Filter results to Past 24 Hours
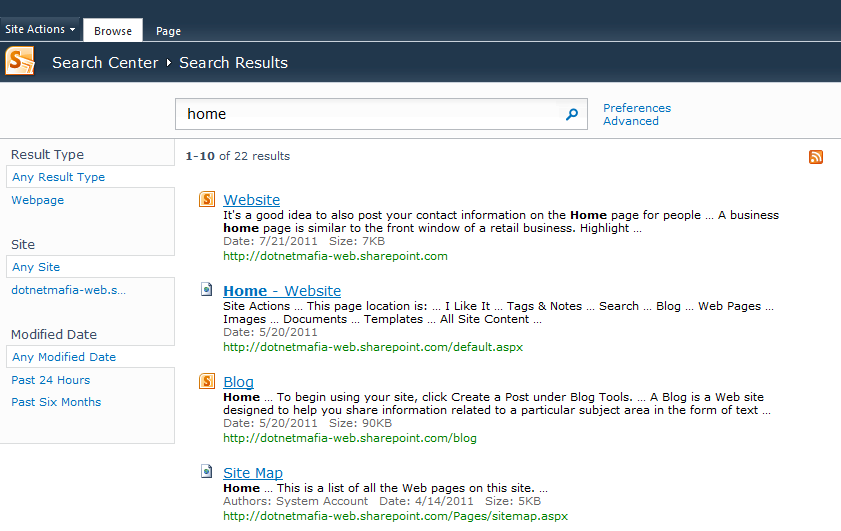 click(50, 380)
